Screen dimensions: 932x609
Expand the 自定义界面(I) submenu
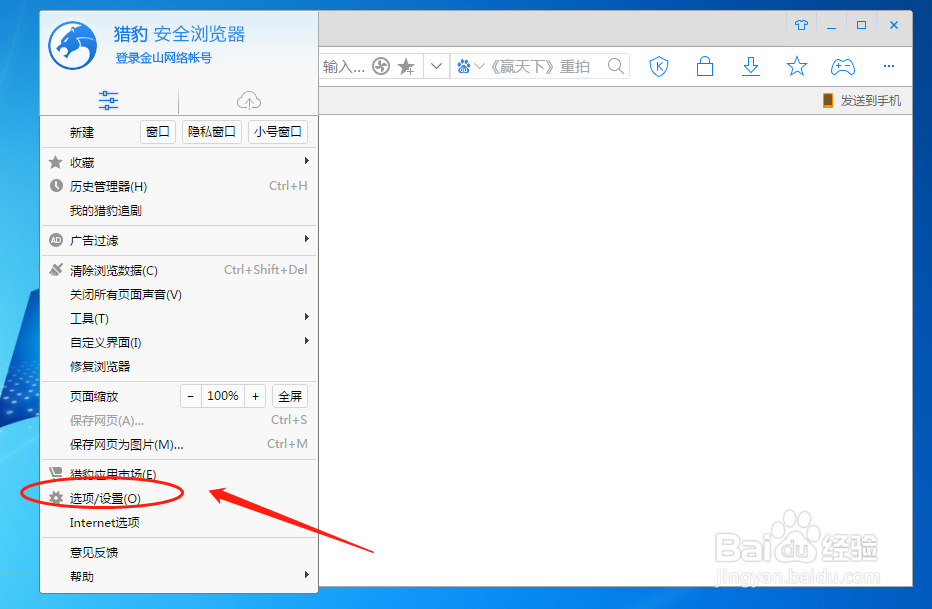178,342
